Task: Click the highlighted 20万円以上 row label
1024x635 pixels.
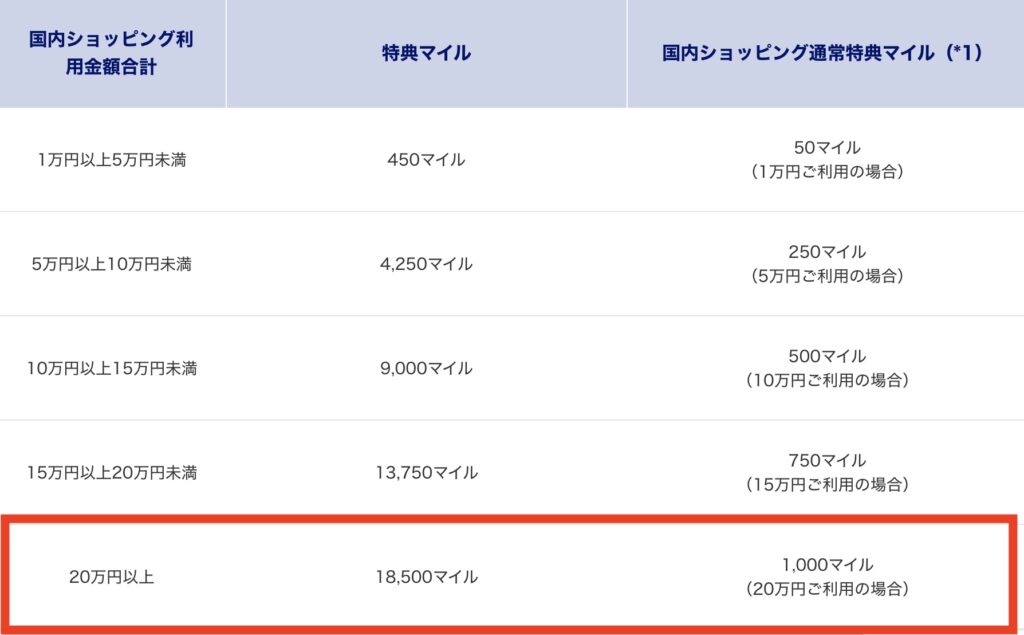Action: click(x=112, y=577)
